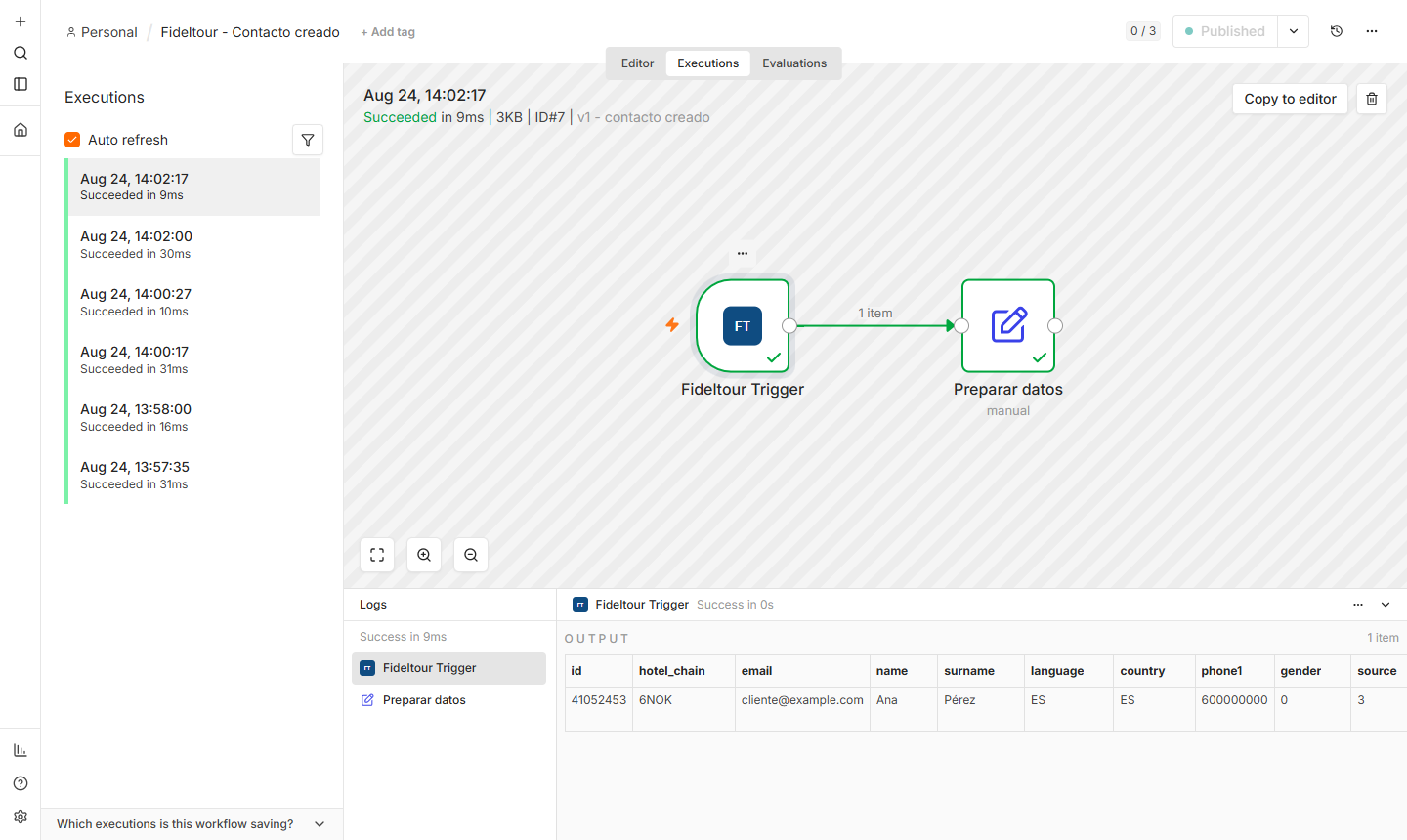Click the Published button
Screen dimensions: 1407x840
pos(1225,31)
